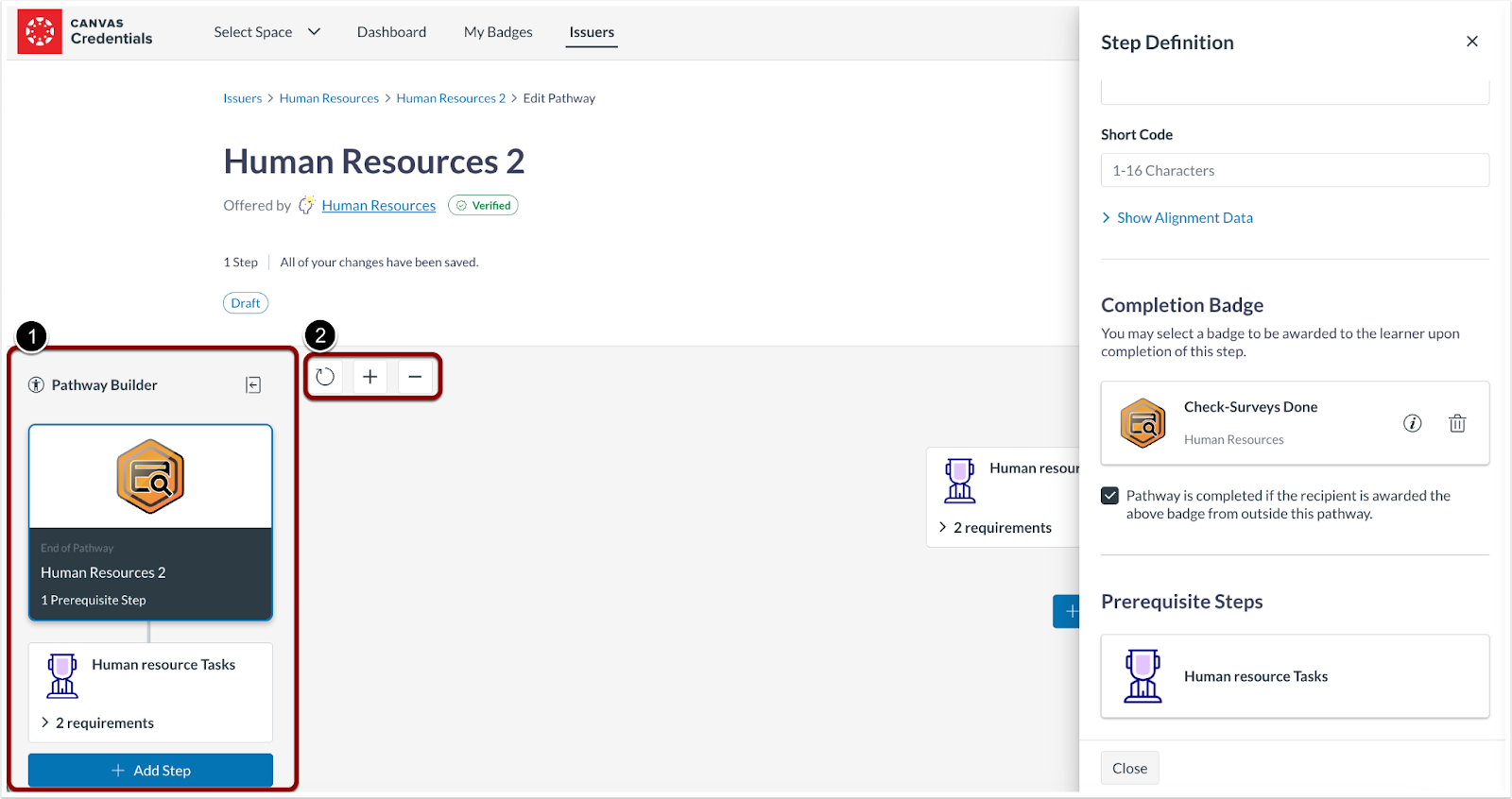Open the Issuers tab

[592, 32]
